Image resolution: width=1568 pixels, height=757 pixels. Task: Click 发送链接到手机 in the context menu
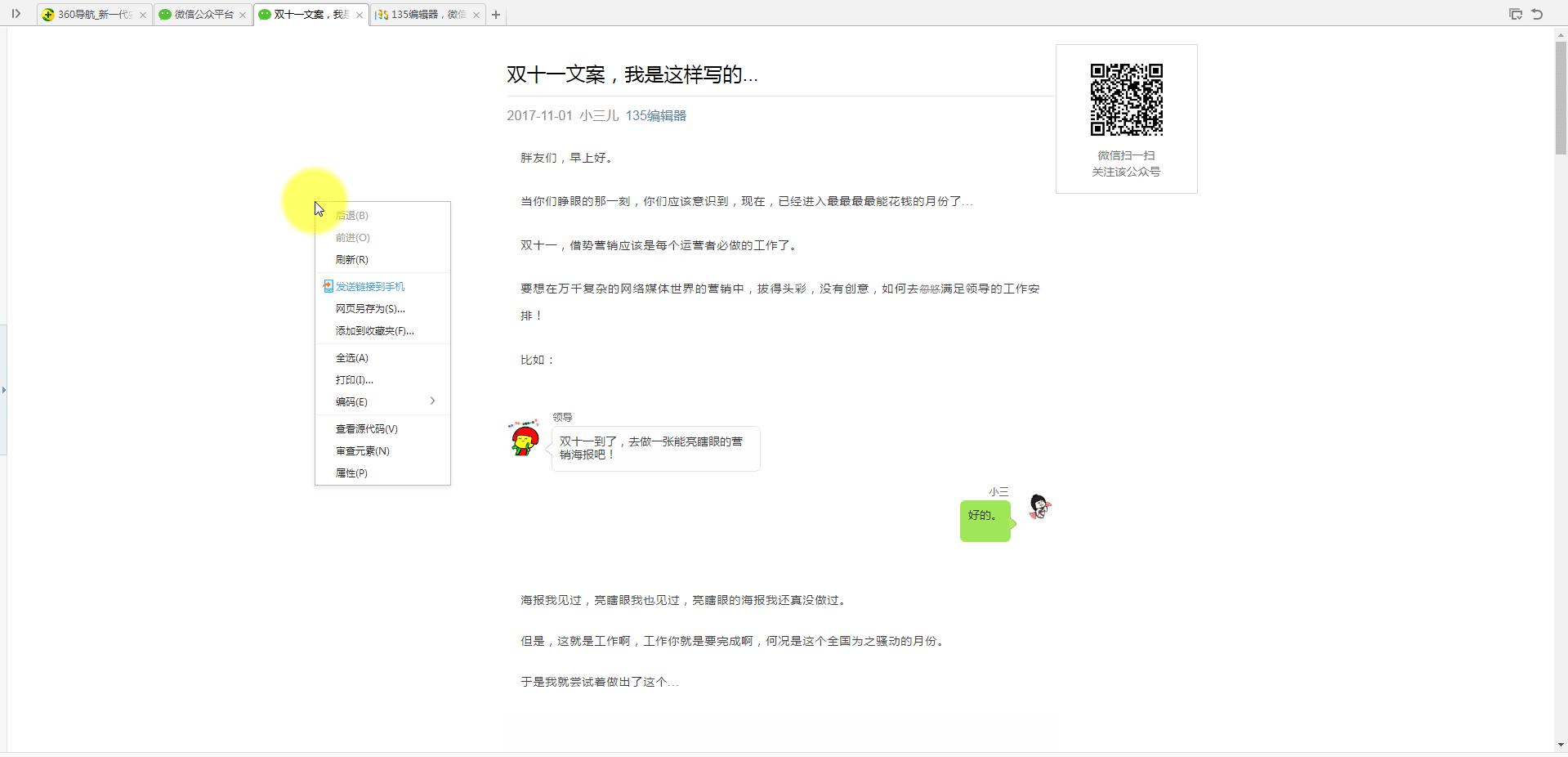[382, 287]
